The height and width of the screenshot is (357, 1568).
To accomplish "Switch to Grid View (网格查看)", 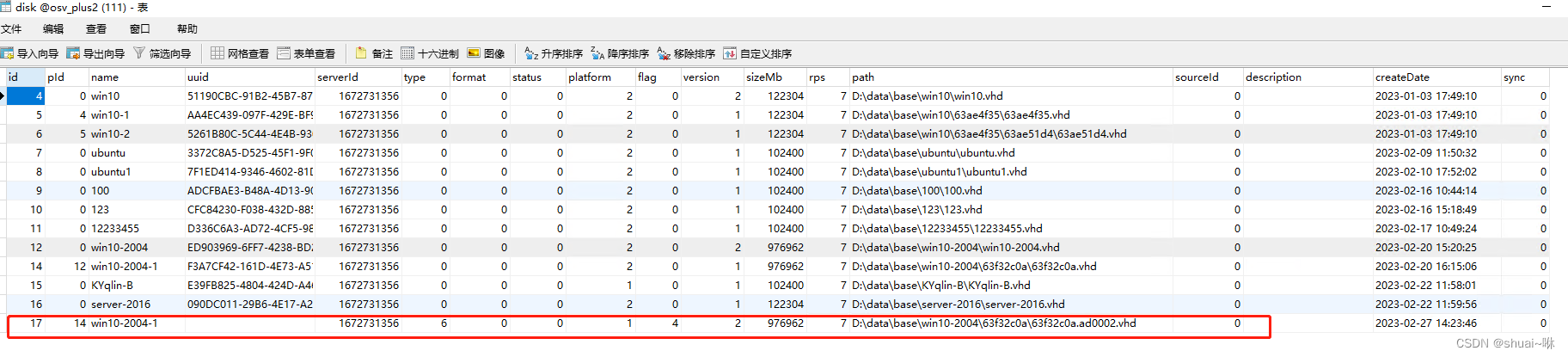I will [x=240, y=53].
